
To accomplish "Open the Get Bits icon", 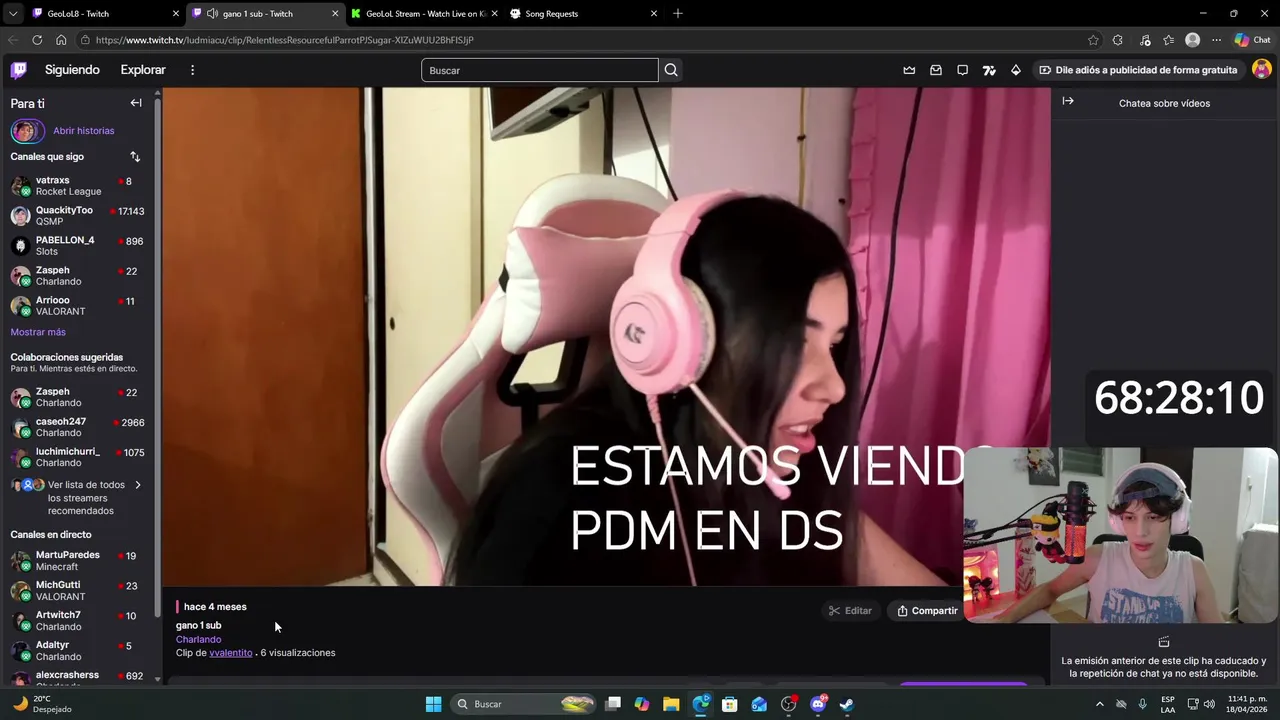I will [x=1016, y=70].
